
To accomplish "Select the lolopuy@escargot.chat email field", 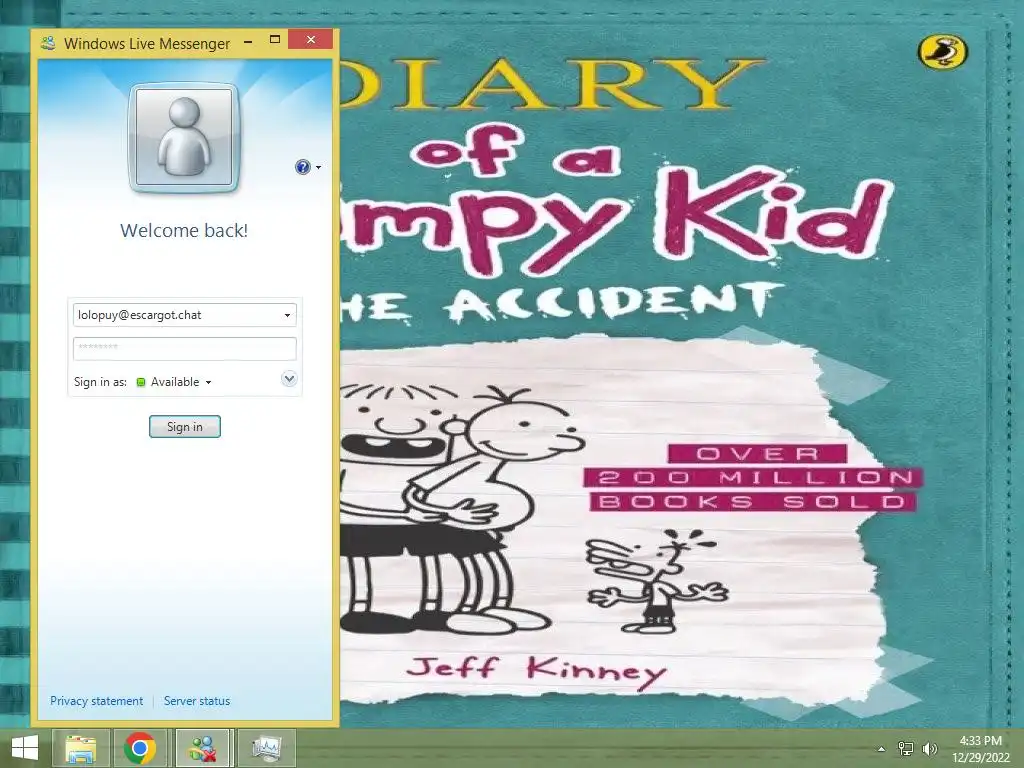I will [x=185, y=315].
